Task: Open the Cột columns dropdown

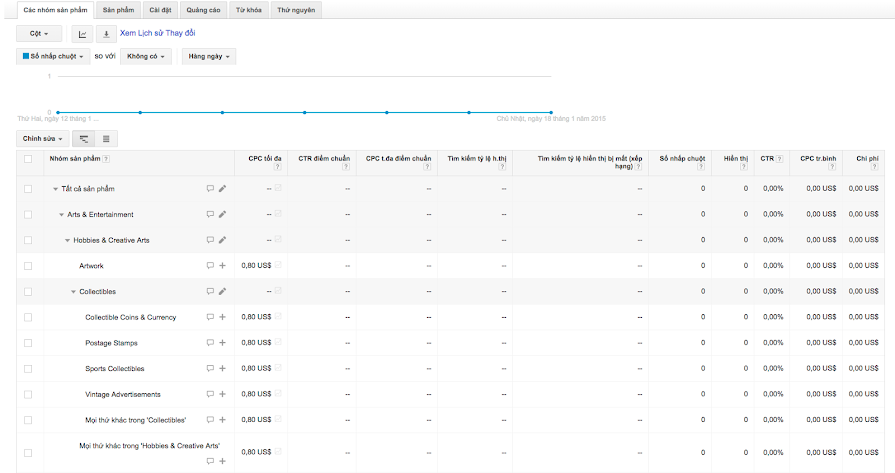Action: 39,34
